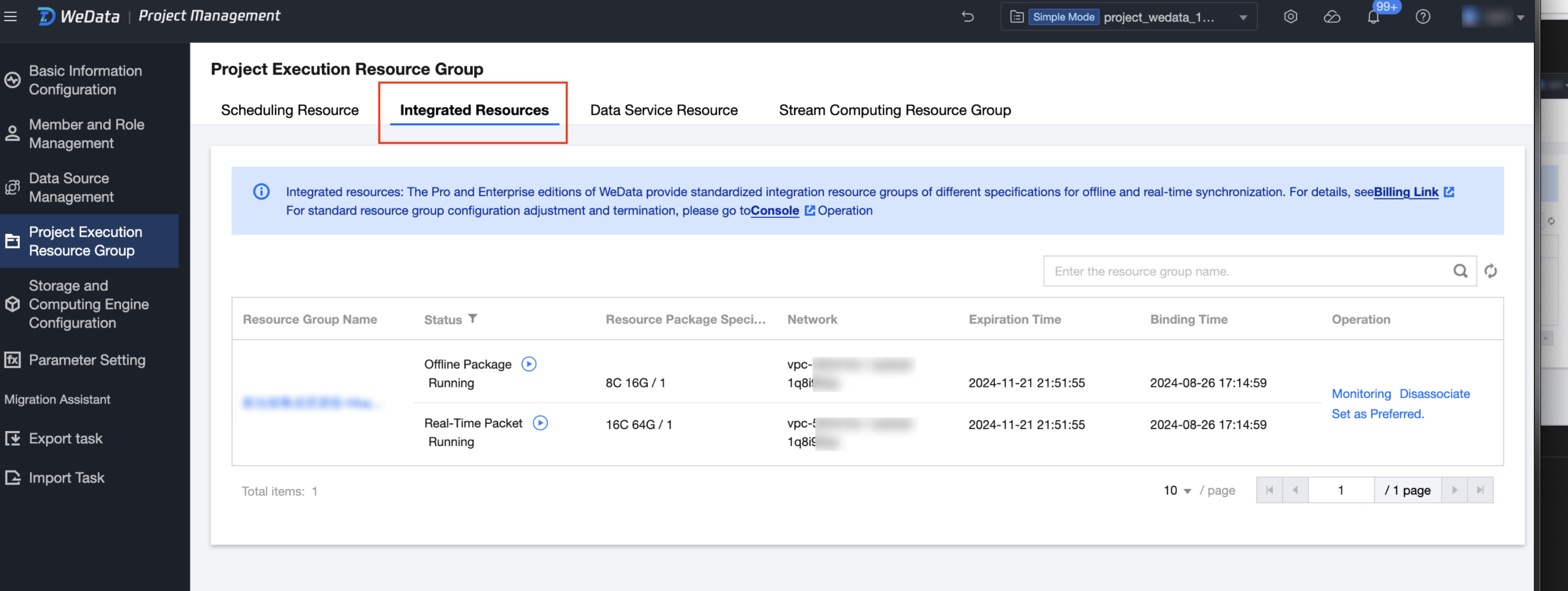This screenshot has height=591, width=1568.
Task: Switch to Data Service Resource tab
Action: (x=663, y=110)
